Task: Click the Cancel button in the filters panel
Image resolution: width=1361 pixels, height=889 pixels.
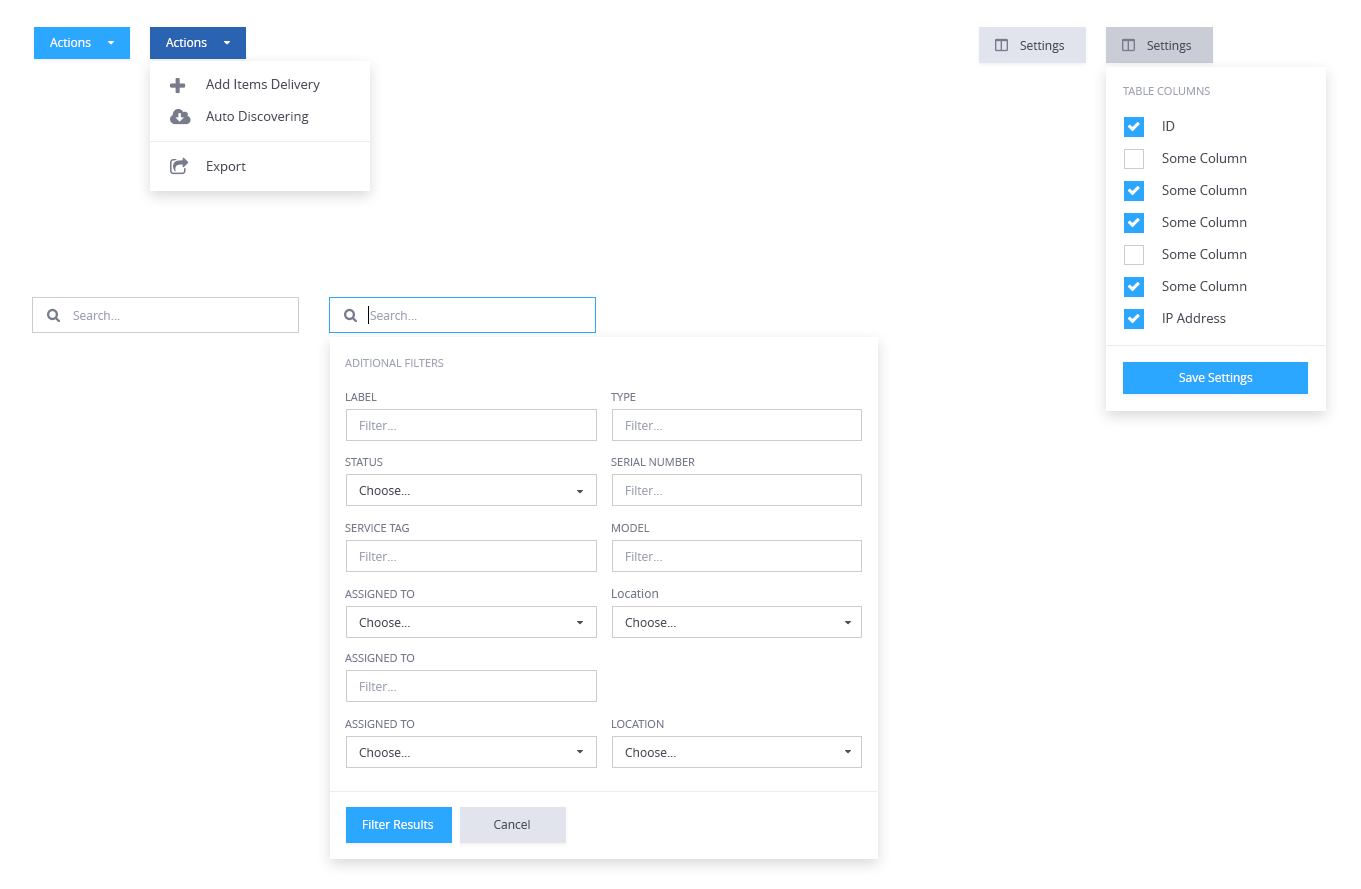Action: [512, 825]
